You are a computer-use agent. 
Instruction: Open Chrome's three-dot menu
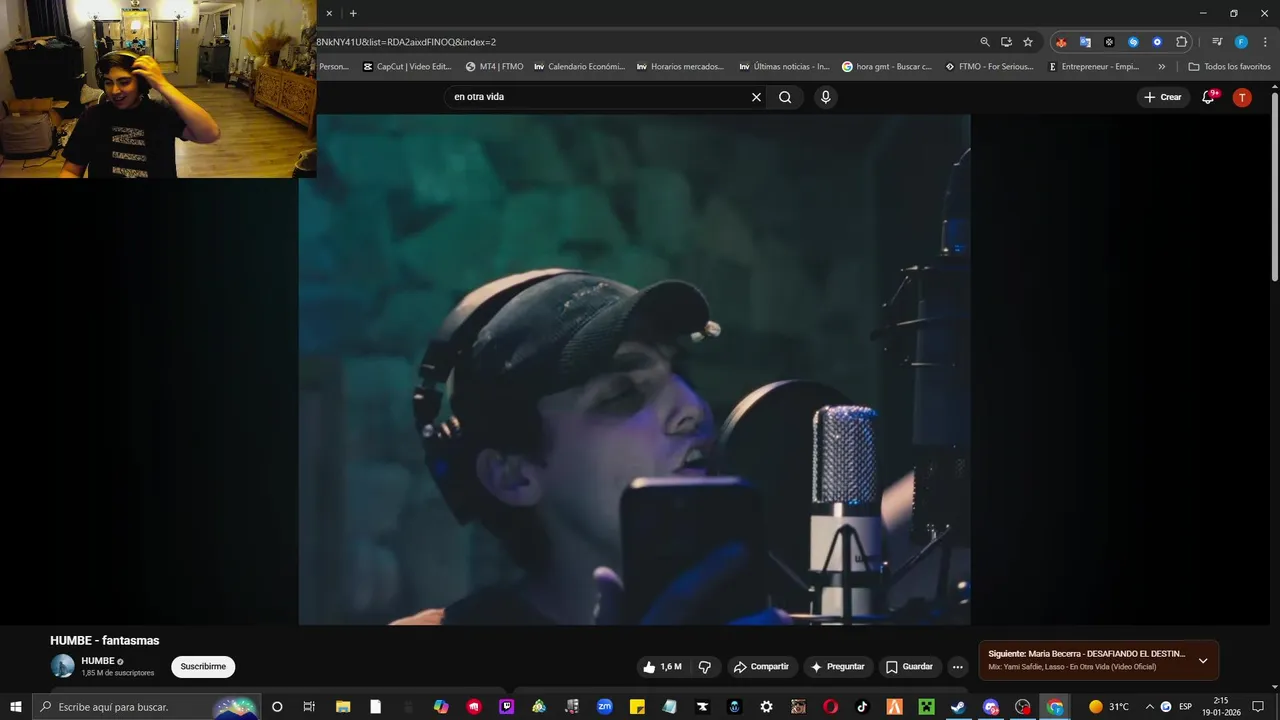pyautogui.click(x=1265, y=42)
